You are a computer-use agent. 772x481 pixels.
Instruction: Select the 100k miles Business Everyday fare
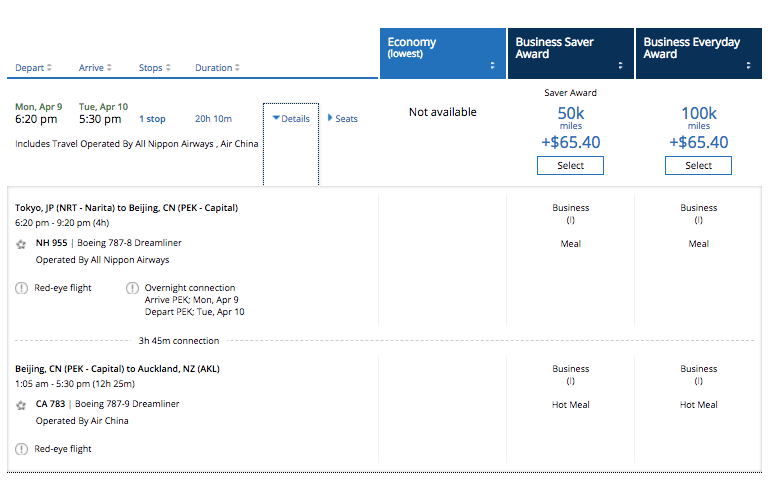pos(698,166)
